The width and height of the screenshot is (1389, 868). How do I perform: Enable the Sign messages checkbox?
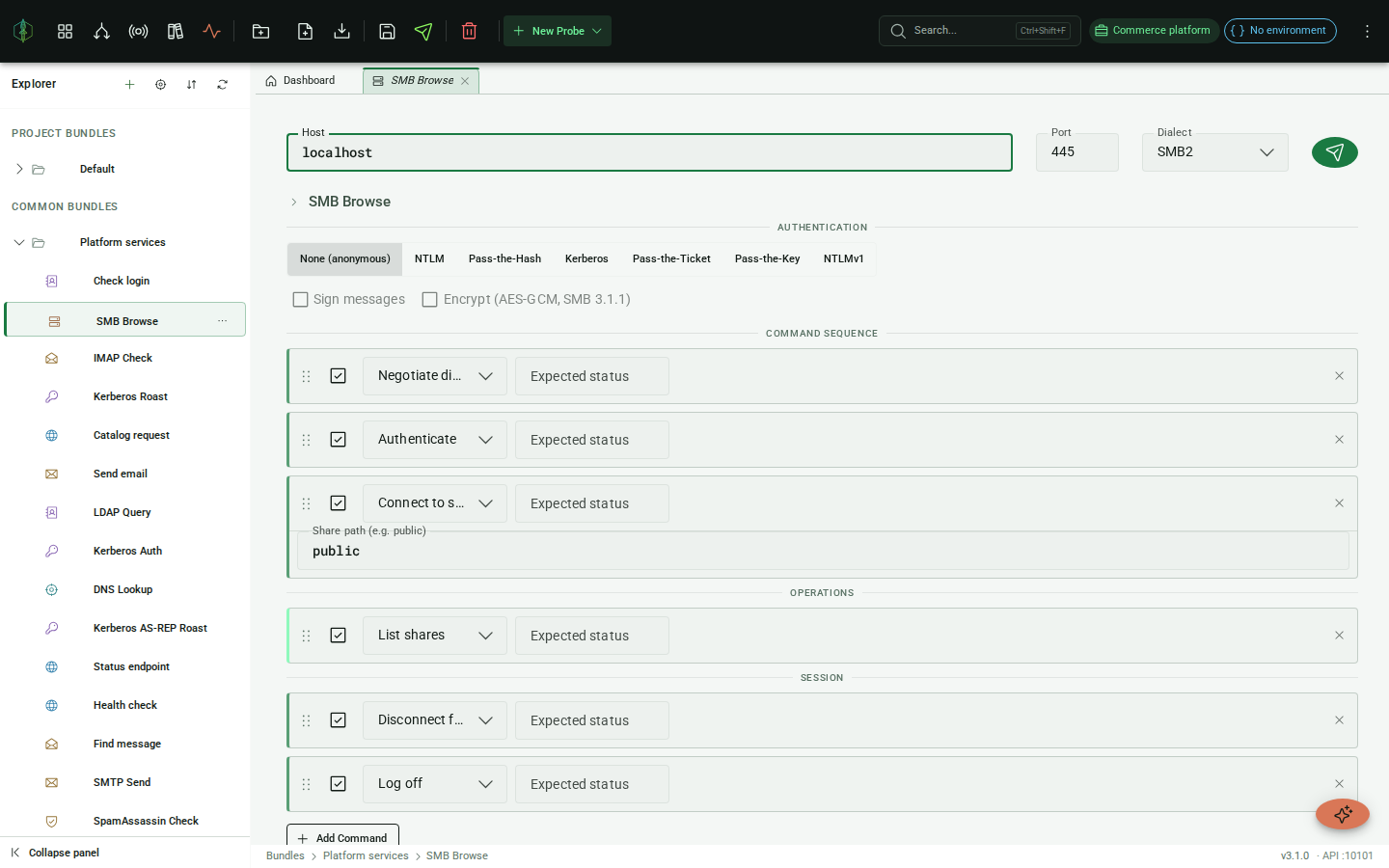click(x=300, y=300)
